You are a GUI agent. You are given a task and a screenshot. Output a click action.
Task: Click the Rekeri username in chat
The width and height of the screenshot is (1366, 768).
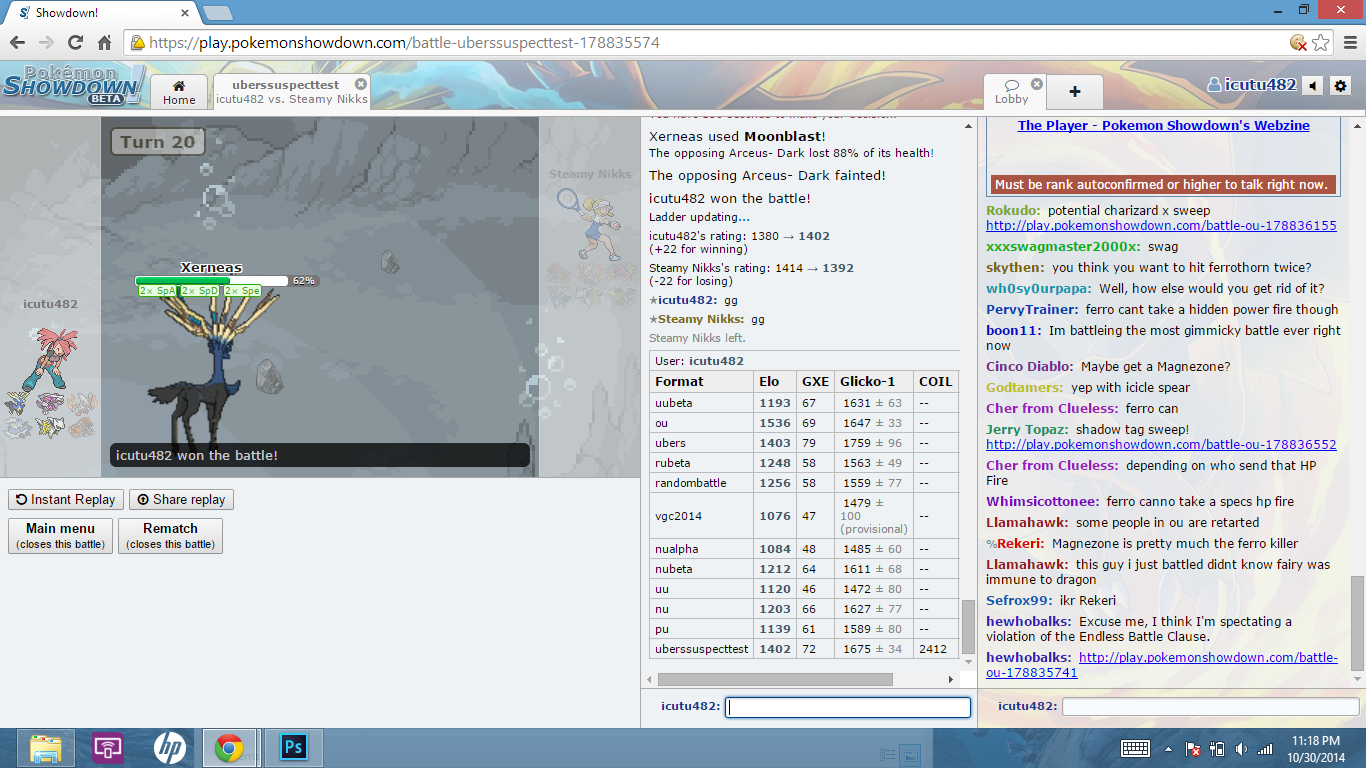tap(1019, 544)
